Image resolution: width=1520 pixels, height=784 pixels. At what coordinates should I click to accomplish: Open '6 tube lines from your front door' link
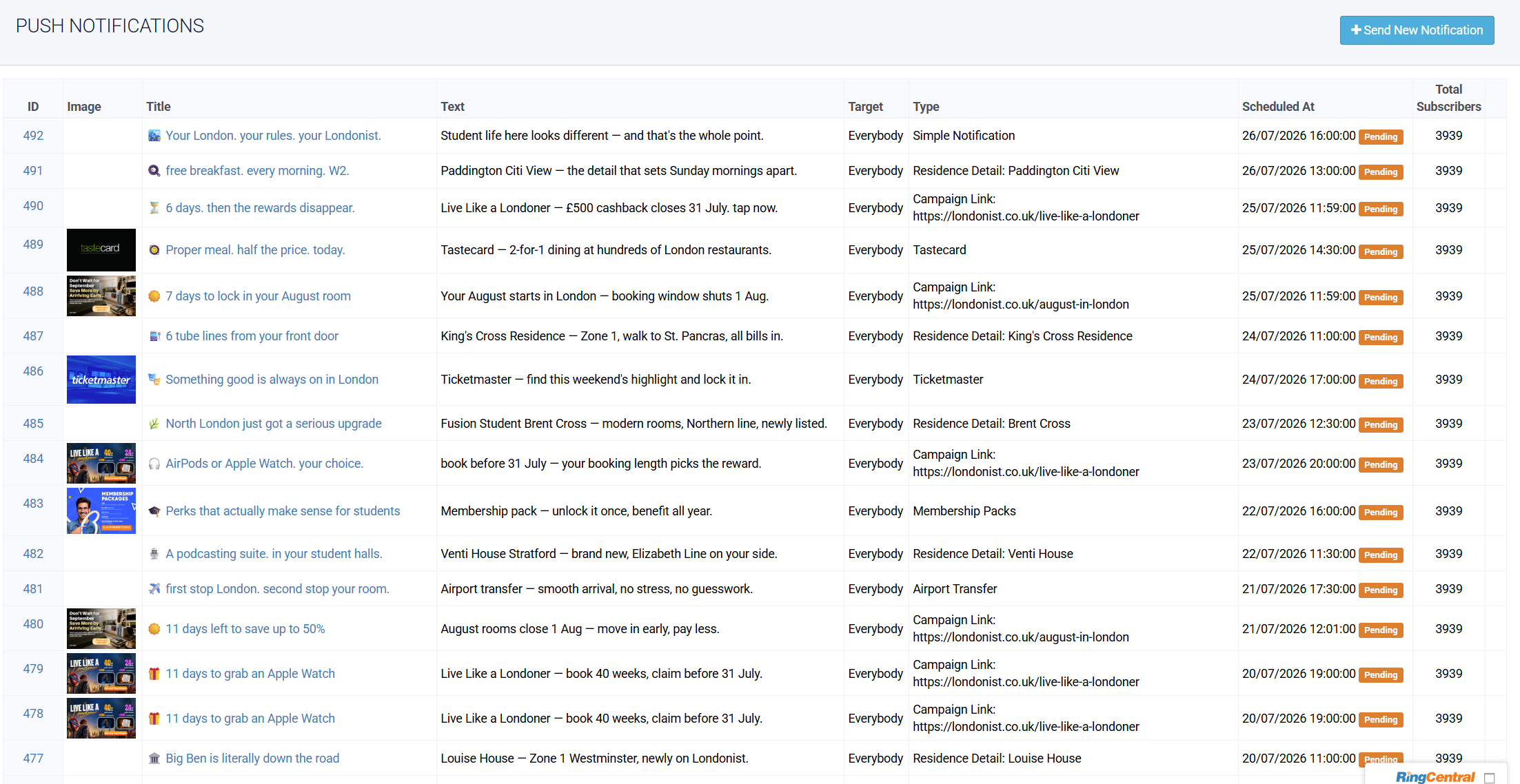click(x=252, y=336)
